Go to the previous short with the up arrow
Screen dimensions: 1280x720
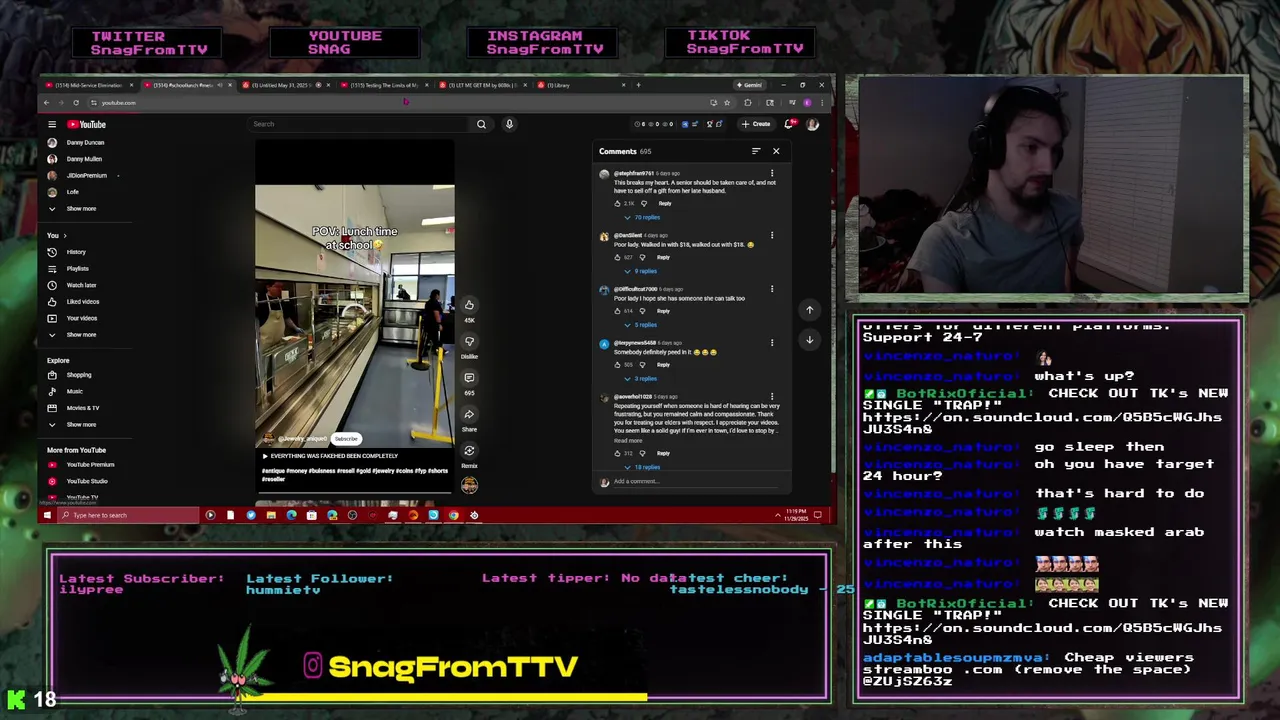tap(810, 310)
